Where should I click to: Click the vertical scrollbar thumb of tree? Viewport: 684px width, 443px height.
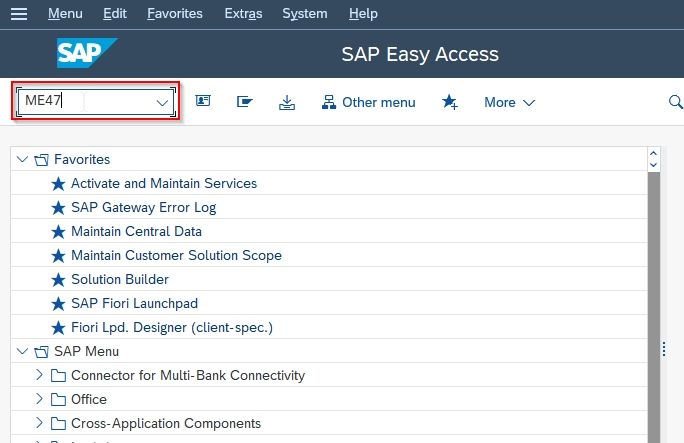(x=653, y=307)
